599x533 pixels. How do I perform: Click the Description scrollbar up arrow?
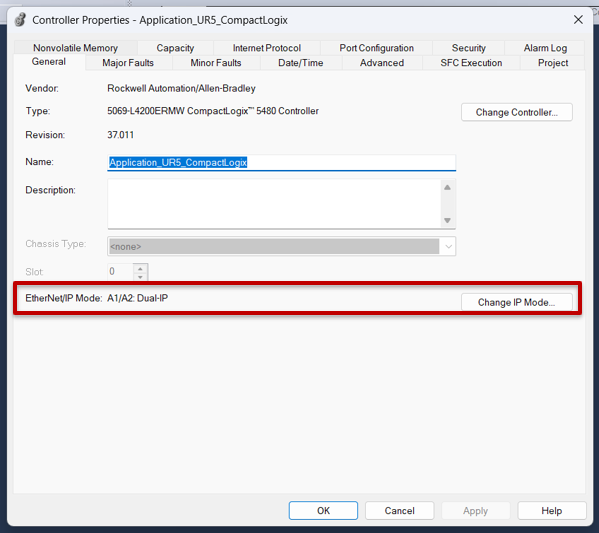(447, 187)
